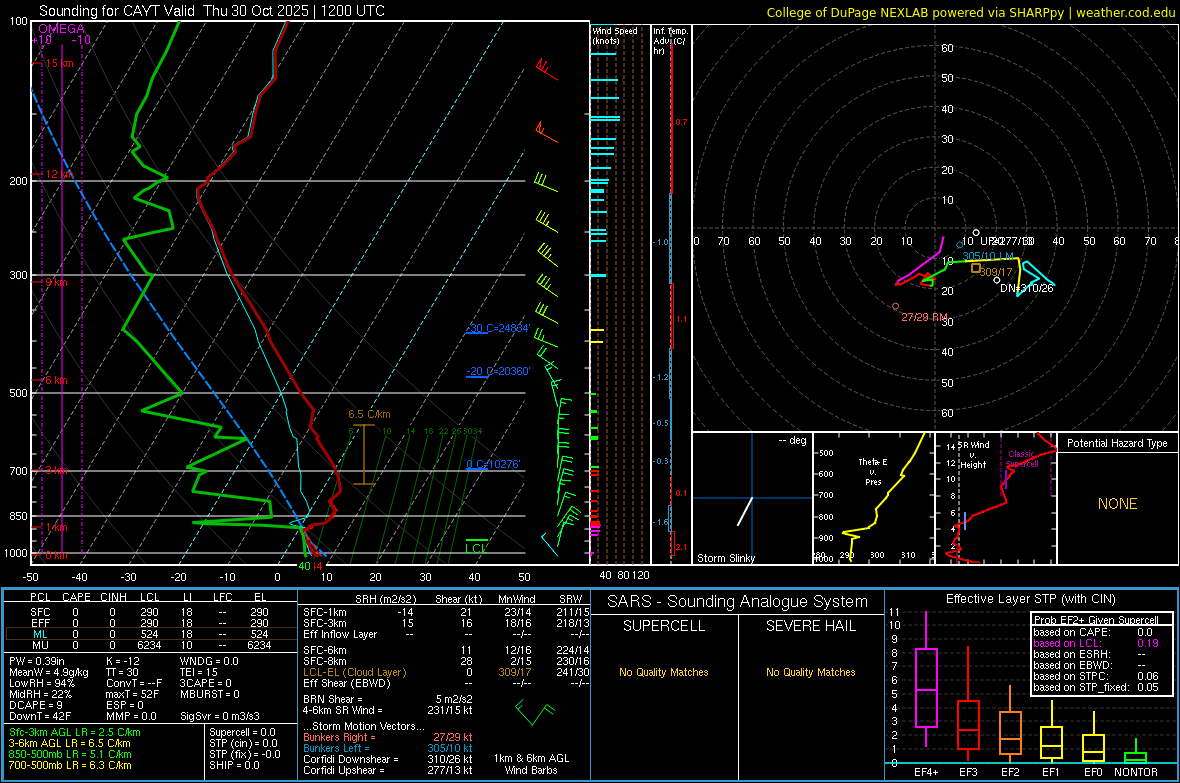Select the '305/10 LM' hodograph label
Image resolution: width=1180 pixels, height=783 pixels.
point(987,256)
